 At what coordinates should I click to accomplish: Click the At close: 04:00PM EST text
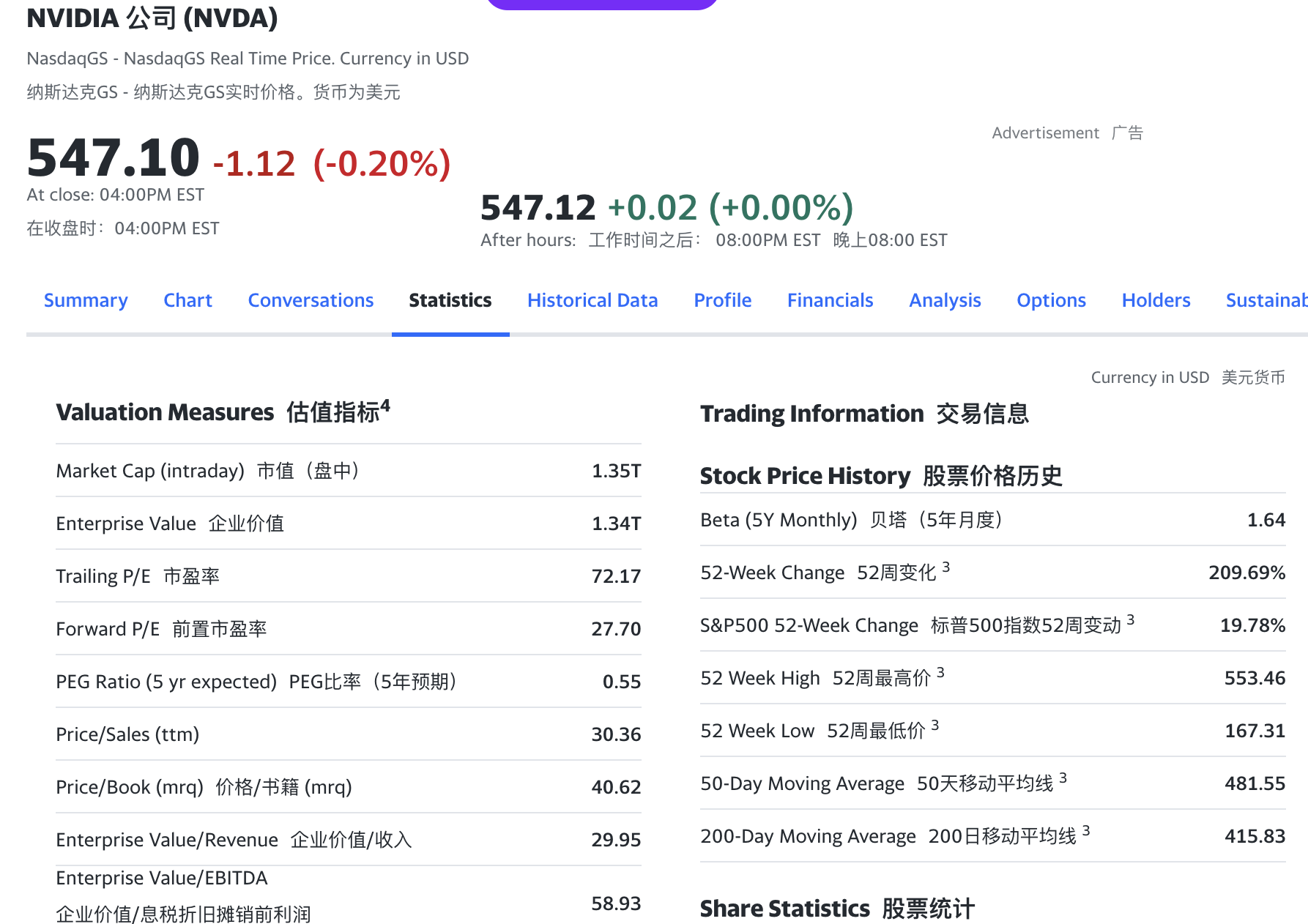coord(116,195)
